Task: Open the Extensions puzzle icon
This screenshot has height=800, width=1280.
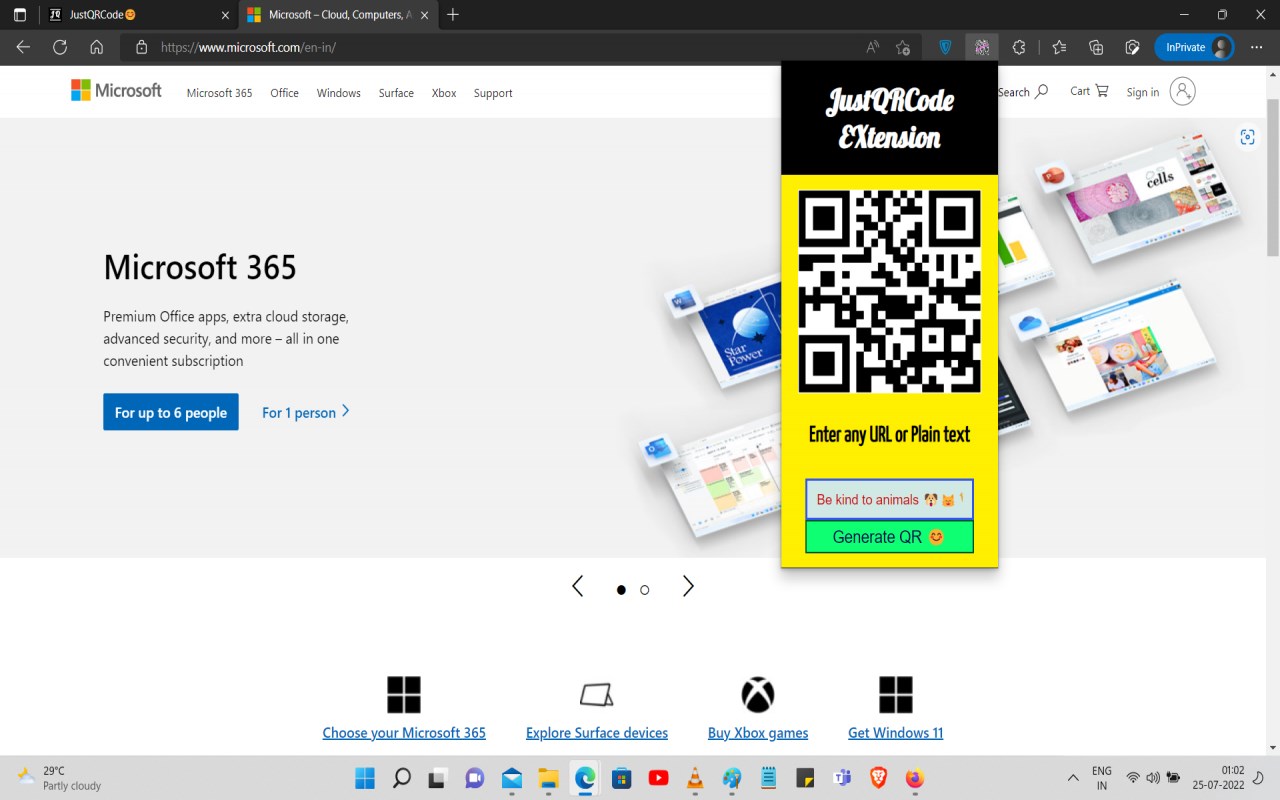Action: [x=1019, y=47]
